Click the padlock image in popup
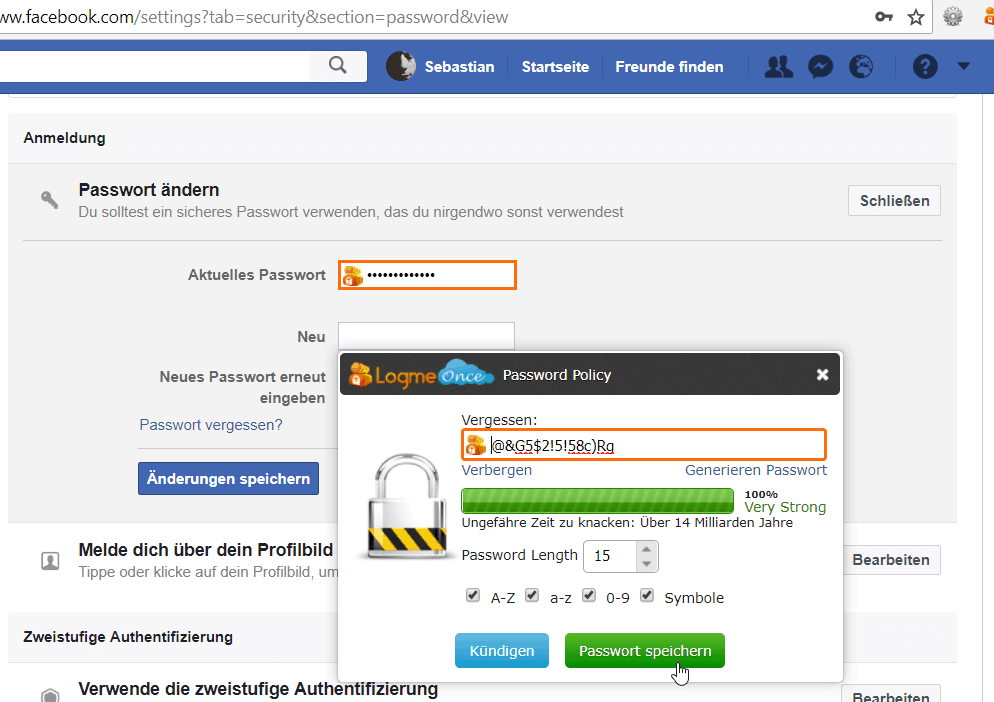This screenshot has width=994, height=702. click(406, 506)
